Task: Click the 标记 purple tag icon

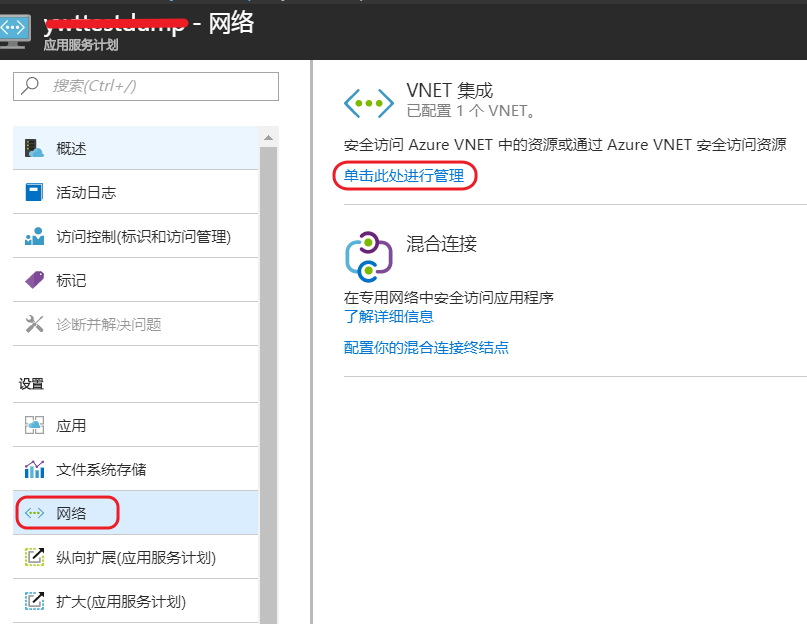Action: [x=35, y=280]
